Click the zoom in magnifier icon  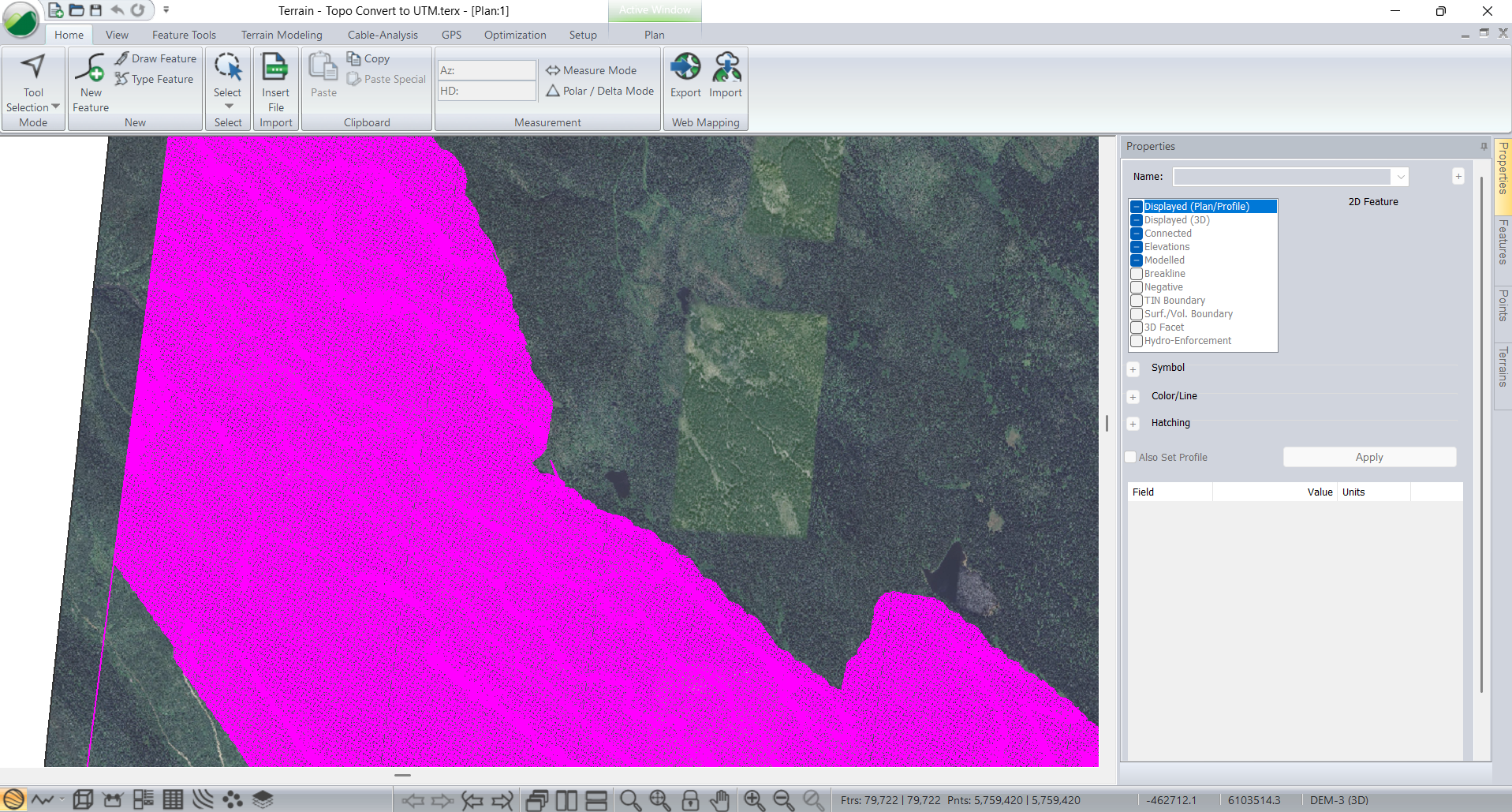[x=754, y=800]
